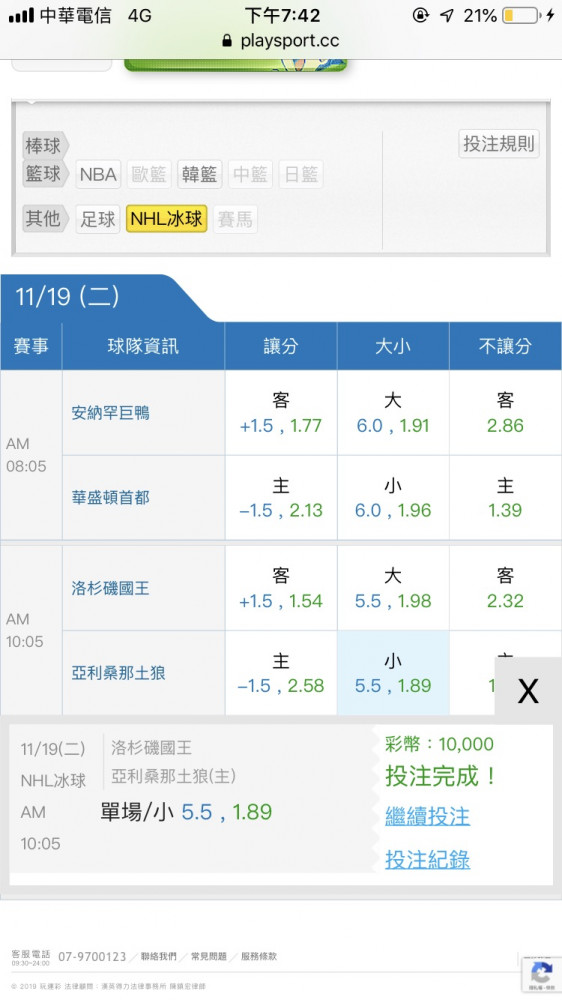Close the bet slip with X button
Screen dimensions: 562x1000
pyautogui.click(x=528, y=690)
